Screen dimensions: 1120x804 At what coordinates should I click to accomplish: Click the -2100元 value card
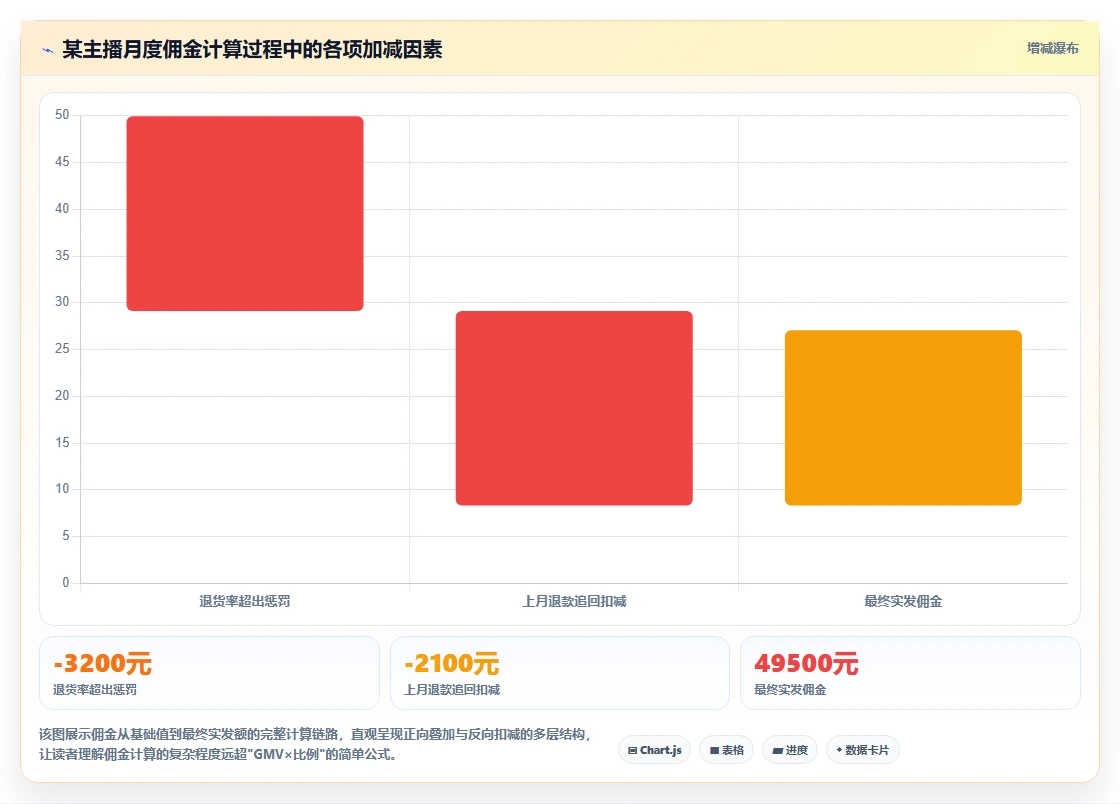(560, 673)
